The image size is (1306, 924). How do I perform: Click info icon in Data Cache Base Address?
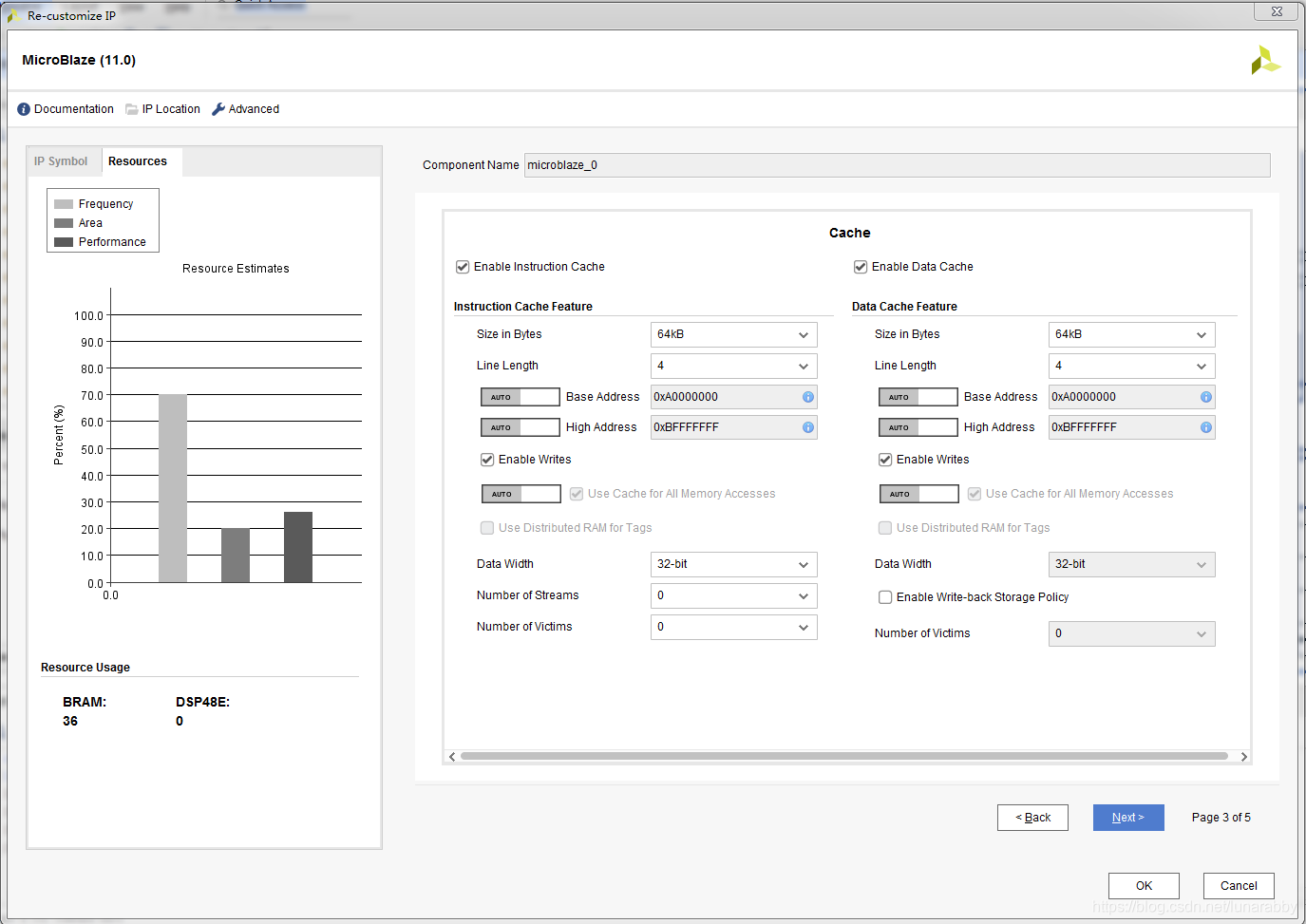point(1206,397)
